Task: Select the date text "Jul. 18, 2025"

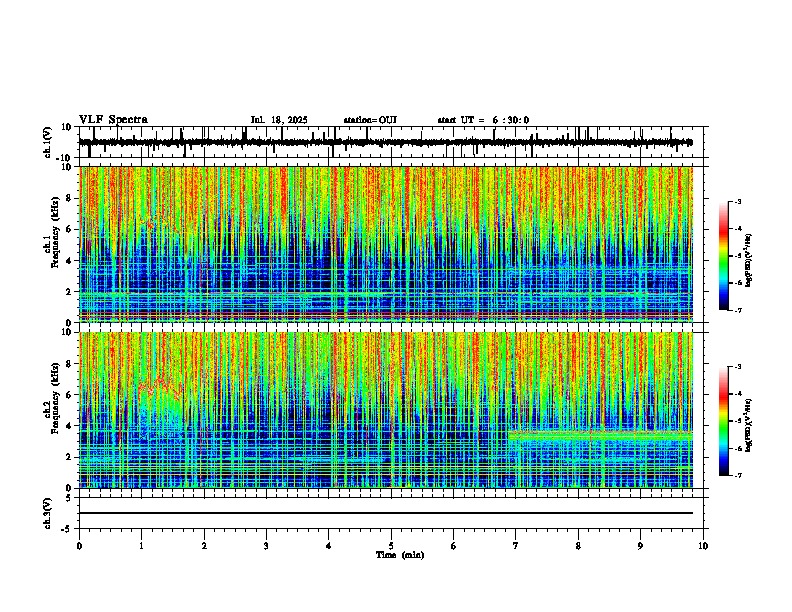Action: [279, 120]
